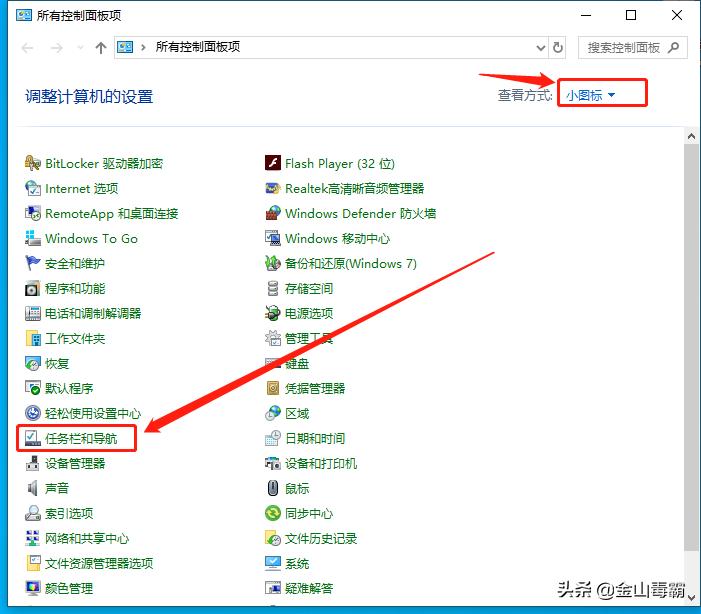
Task: Go up one folder level
Action: pyautogui.click(x=101, y=47)
